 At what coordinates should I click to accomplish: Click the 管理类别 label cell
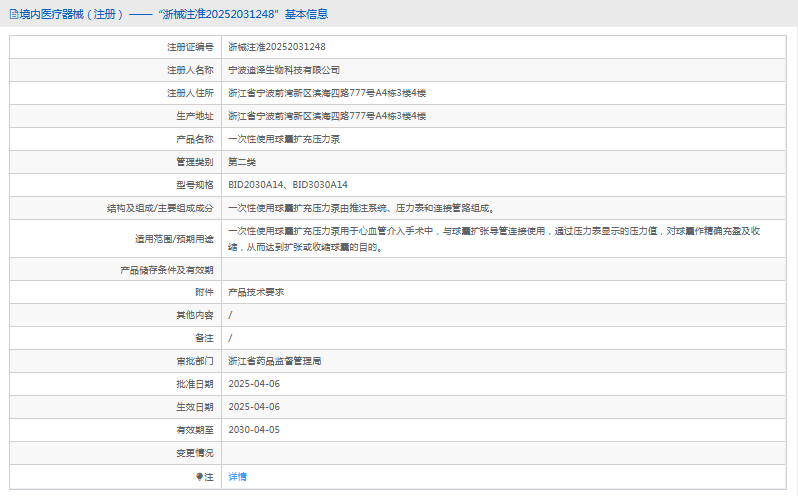coord(116,162)
